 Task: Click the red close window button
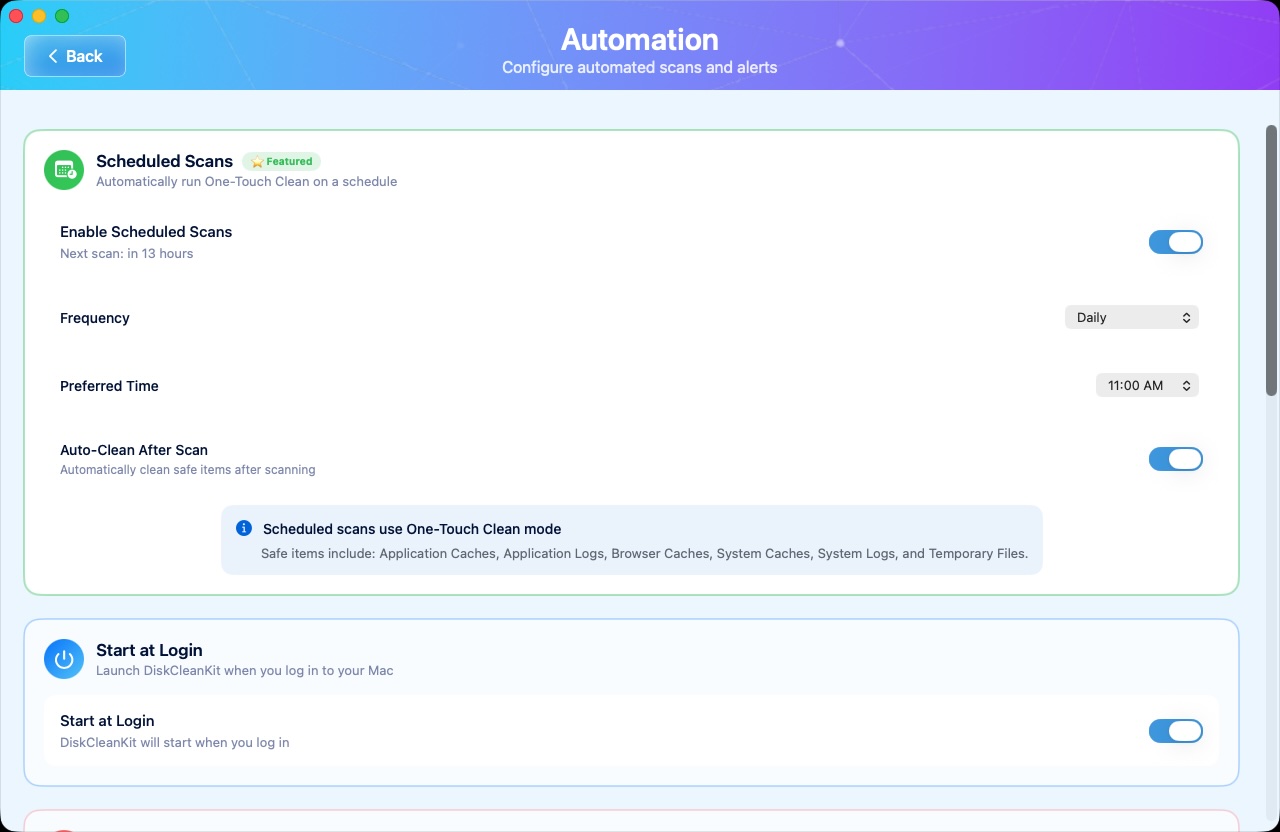[x=16, y=16]
